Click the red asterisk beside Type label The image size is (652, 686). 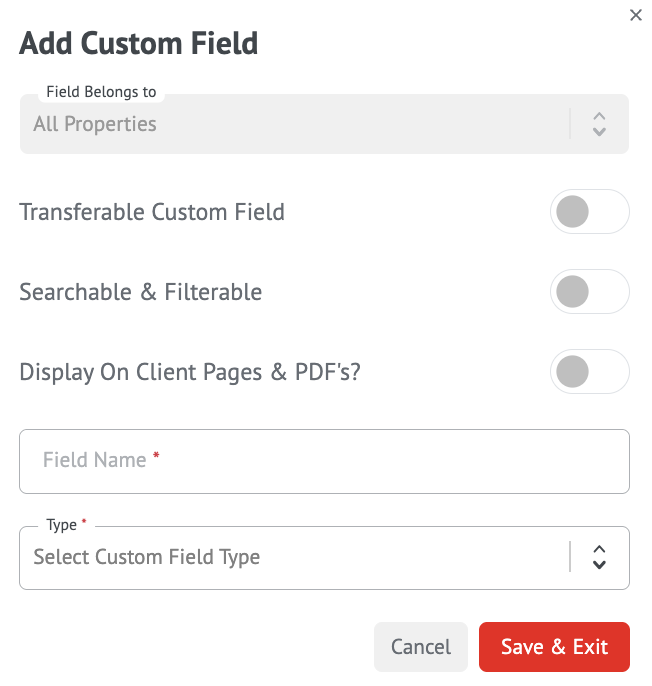[84, 523]
